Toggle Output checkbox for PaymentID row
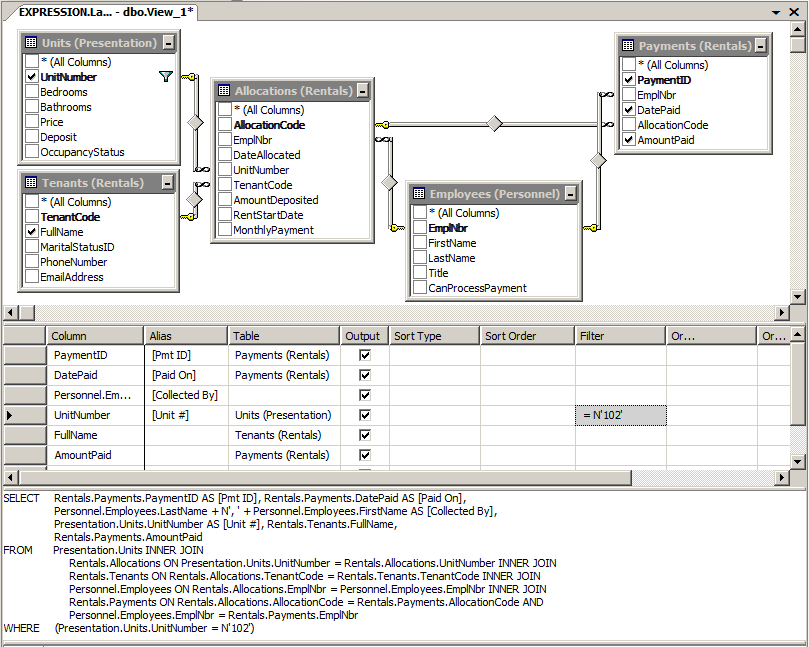This screenshot has width=809, height=647. click(365, 355)
